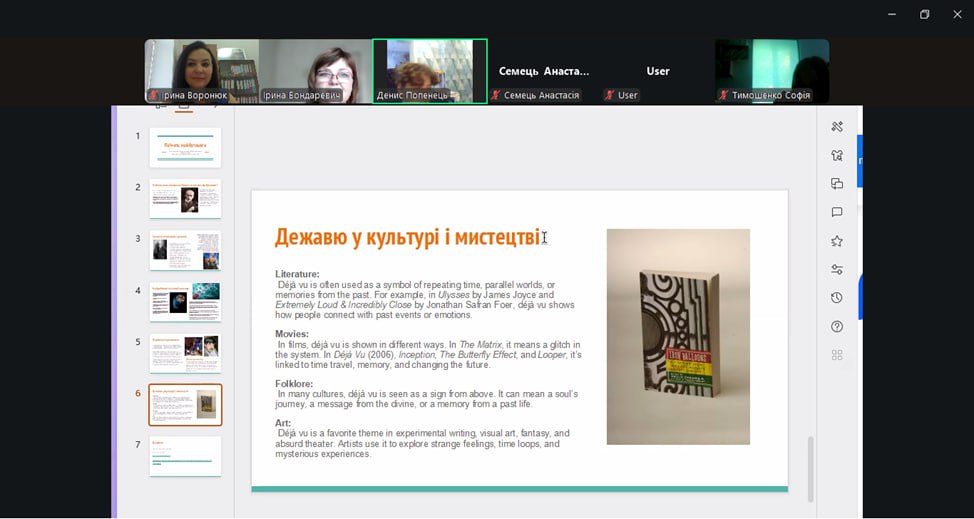The height and width of the screenshot is (519, 974).
Task: Click the vertical scrollbar beside the slide
Action: tap(810, 468)
